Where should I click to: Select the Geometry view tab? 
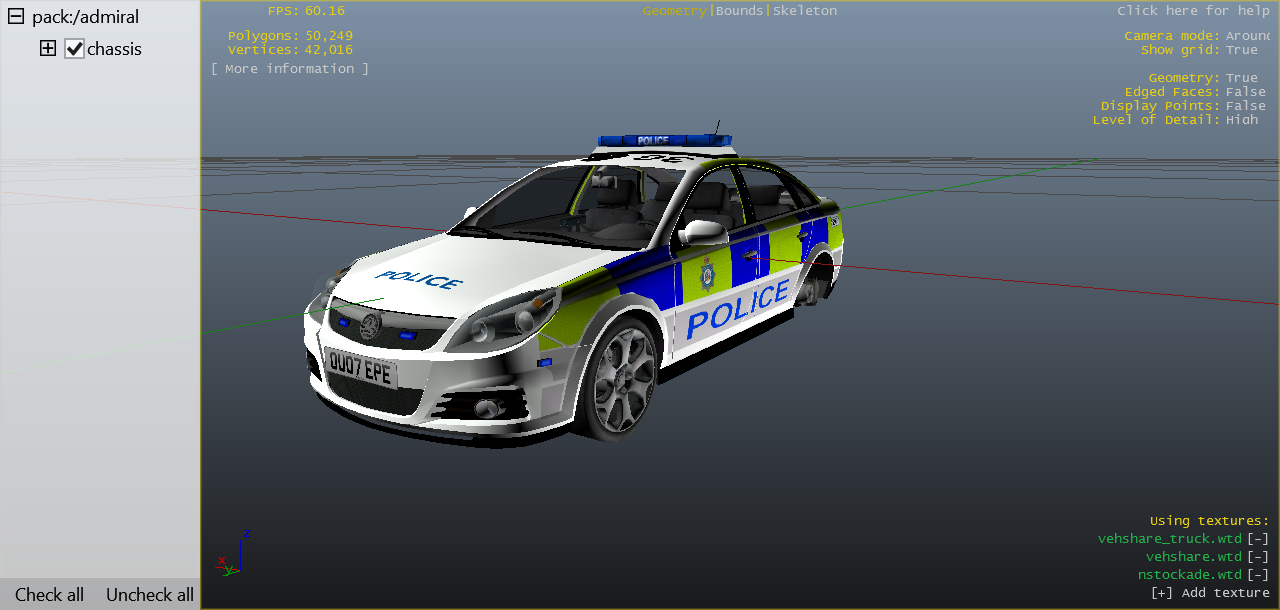tap(674, 11)
